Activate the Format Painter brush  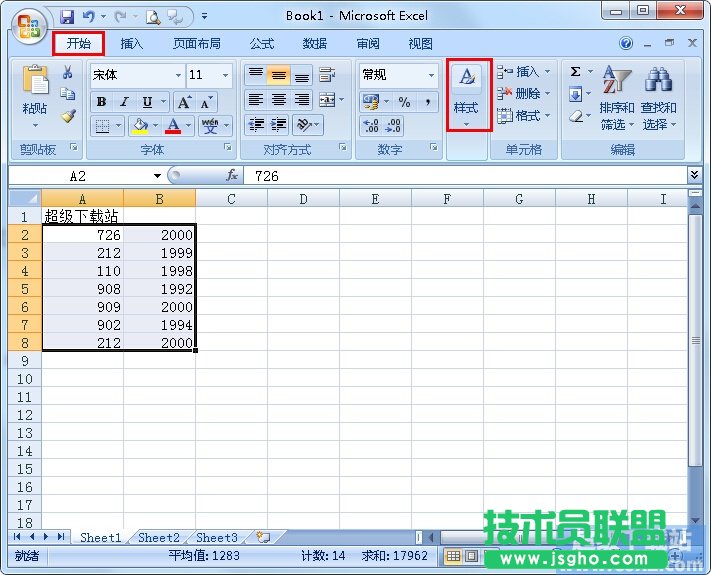coord(68,116)
